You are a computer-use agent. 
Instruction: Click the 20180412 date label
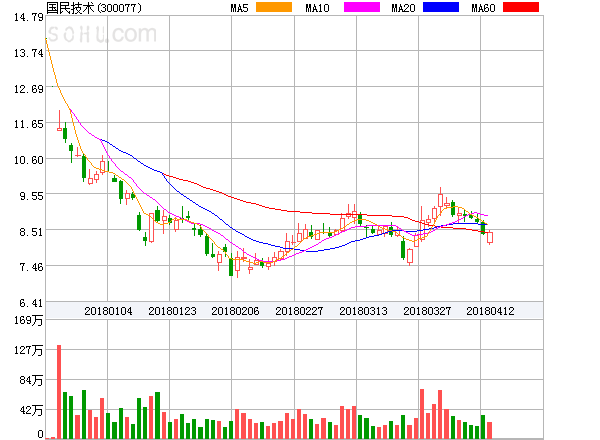click(490, 311)
